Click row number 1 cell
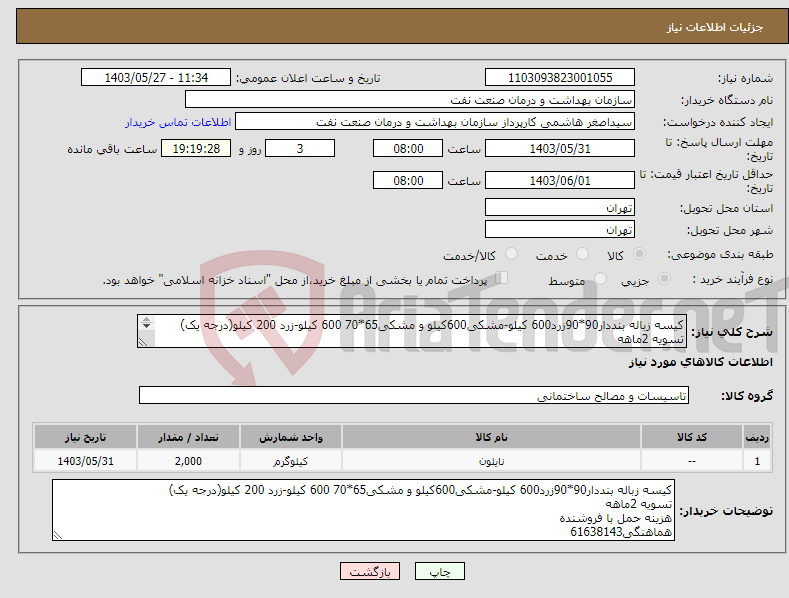Image resolution: width=789 pixels, height=598 pixels. [x=757, y=461]
